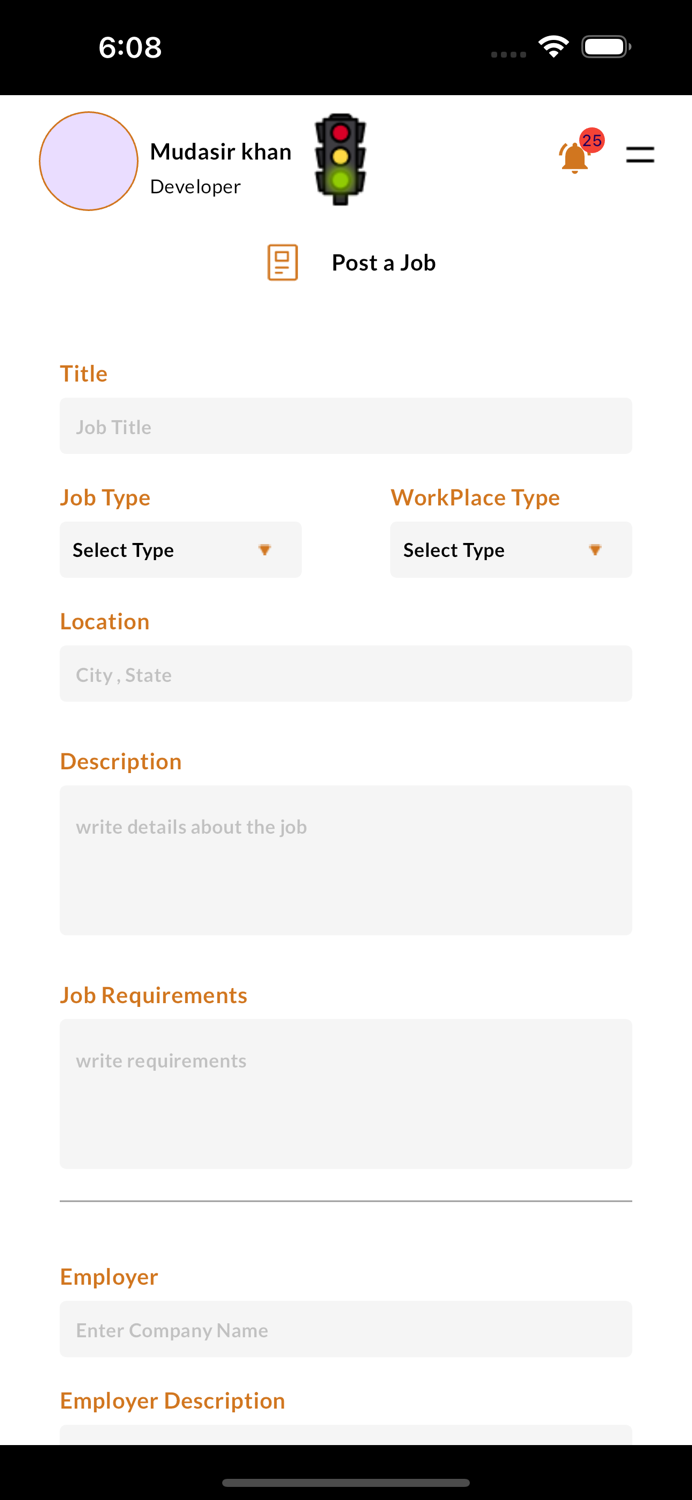This screenshot has width=692, height=1500.
Task: Open the Job Type dropdown
Action: [180, 549]
